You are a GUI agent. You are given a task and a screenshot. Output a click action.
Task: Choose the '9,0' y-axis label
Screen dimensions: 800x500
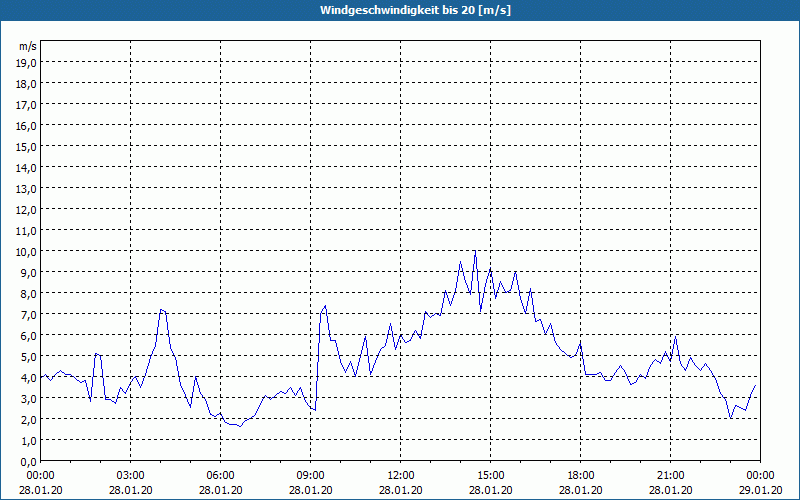[29, 272]
